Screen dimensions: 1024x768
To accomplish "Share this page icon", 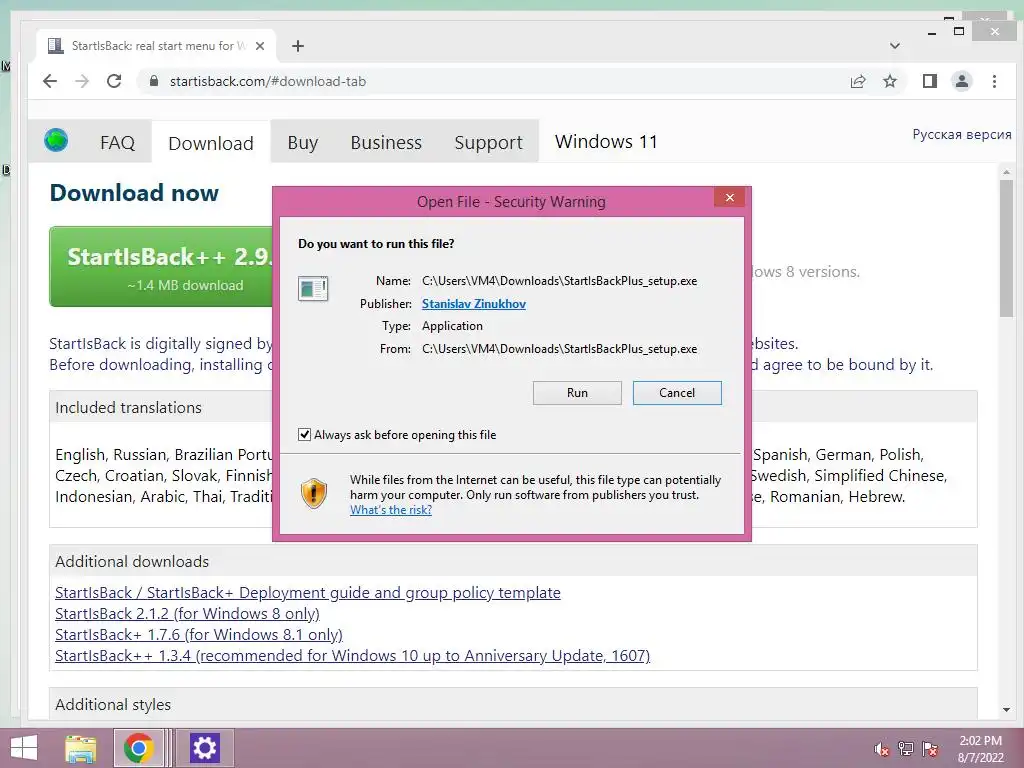I will coord(858,81).
